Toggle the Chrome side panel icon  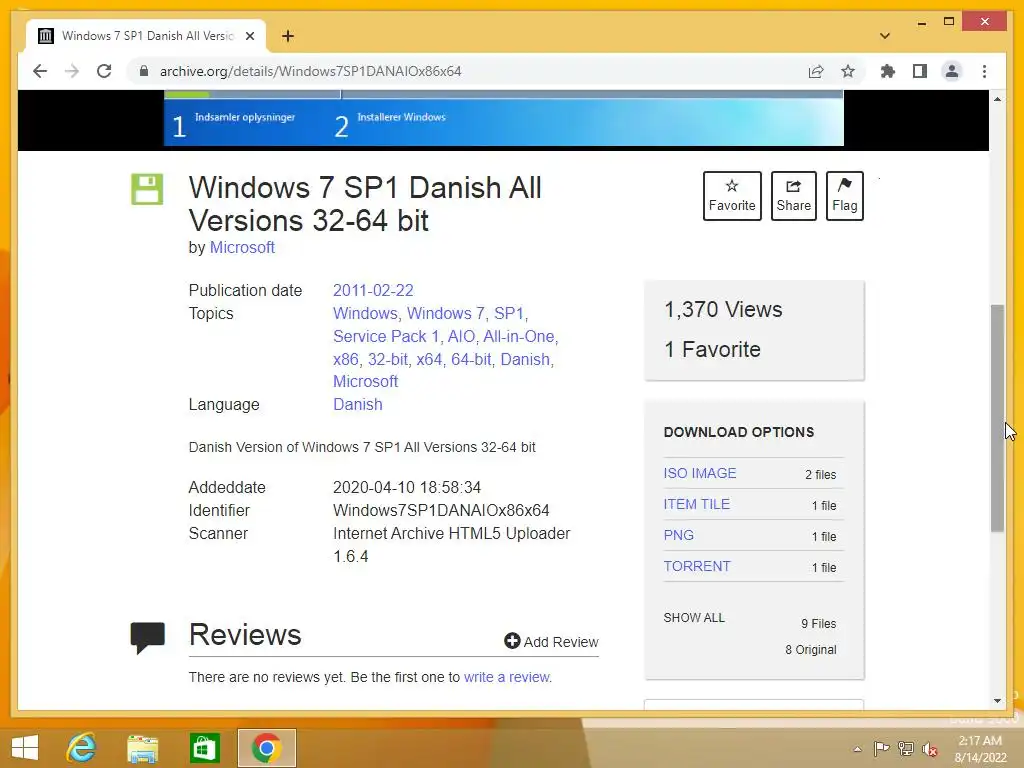coord(920,71)
